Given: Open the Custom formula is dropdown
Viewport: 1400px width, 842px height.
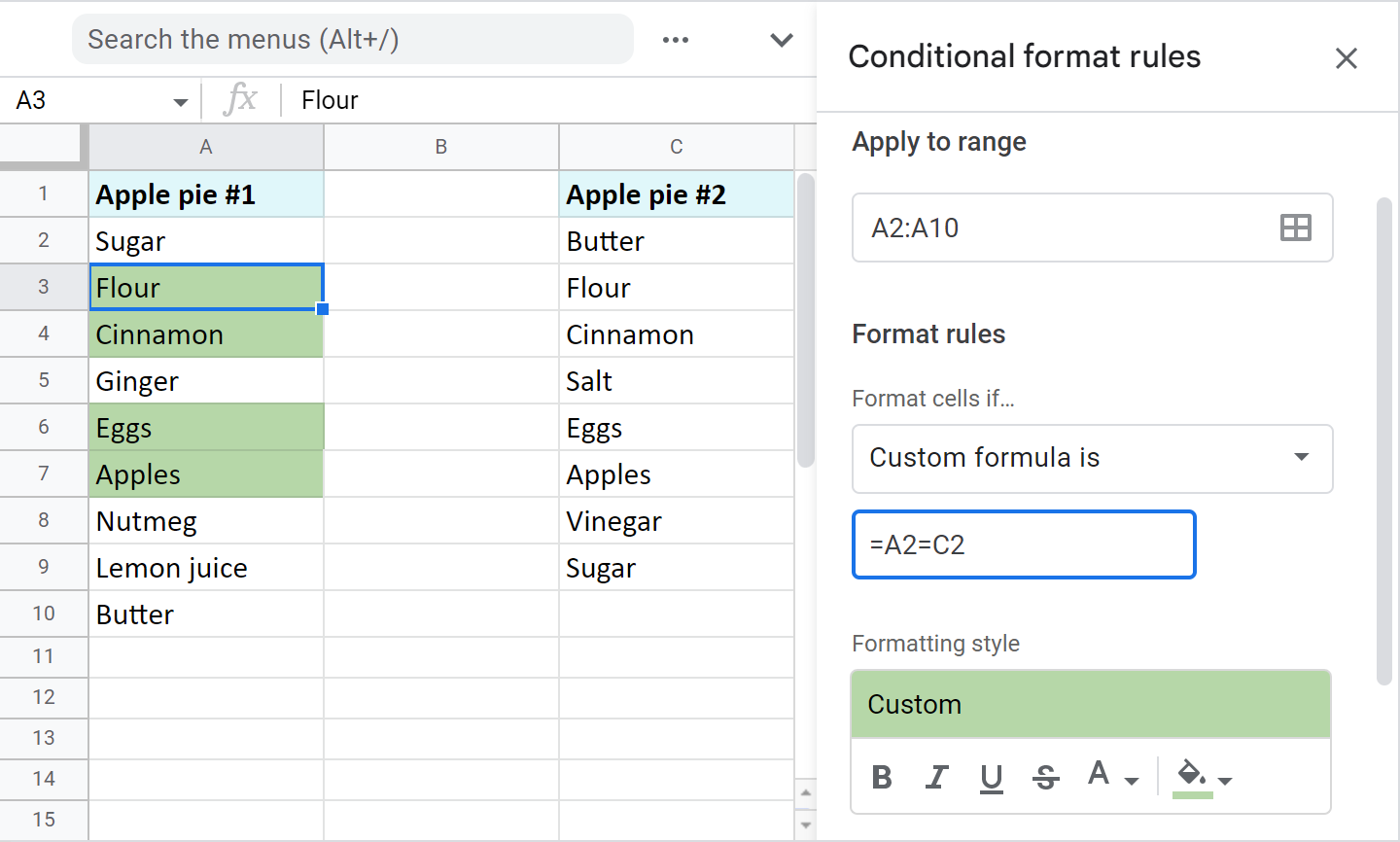Looking at the screenshot, I should 1093,459.
